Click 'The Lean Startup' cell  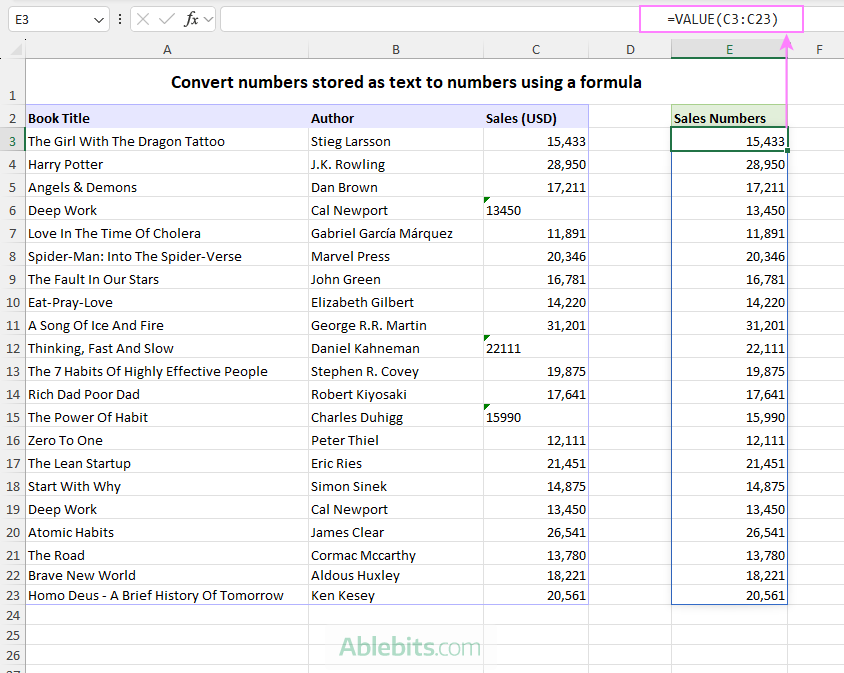point(167,463)
